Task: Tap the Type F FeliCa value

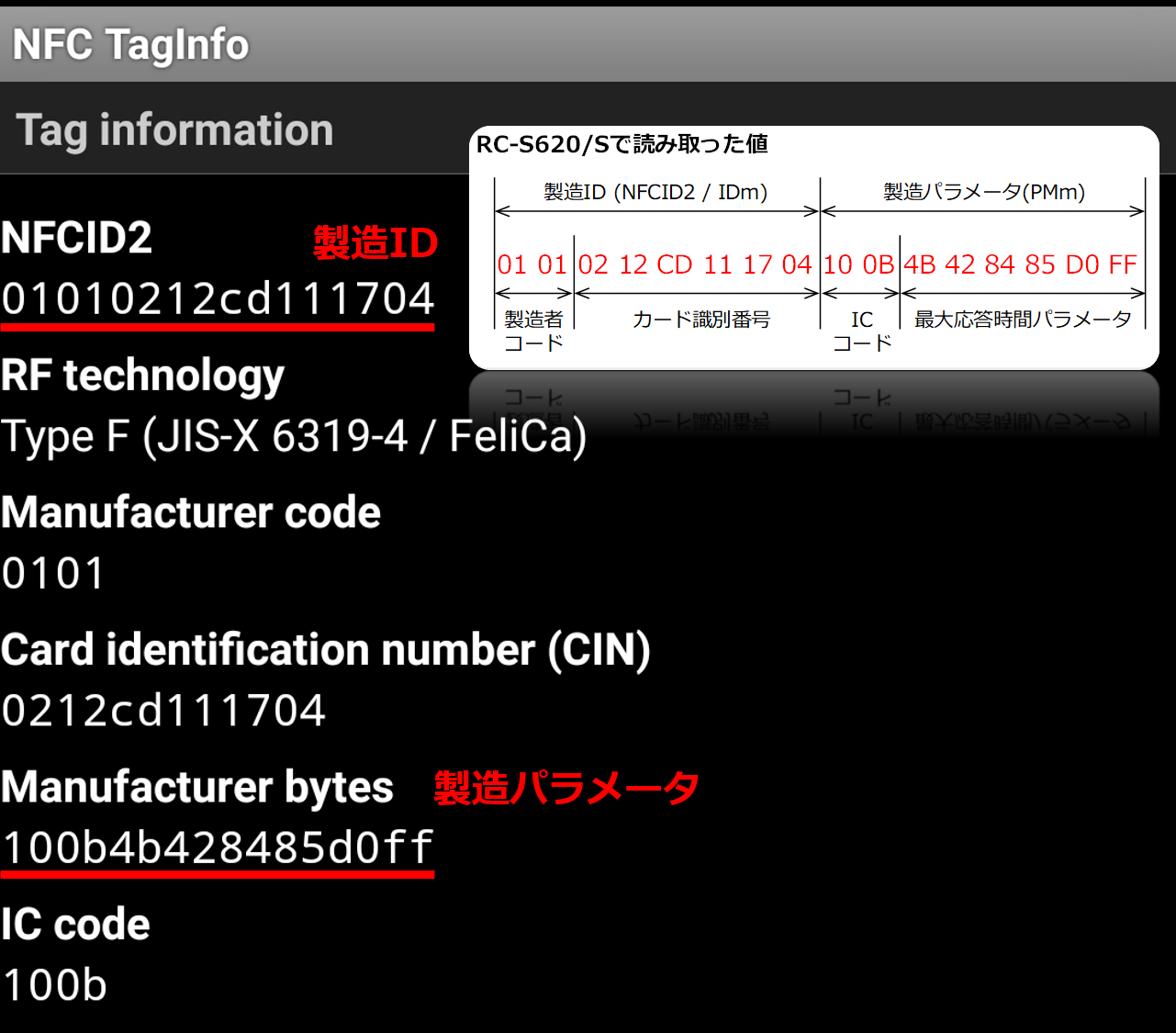Action: click(294, 436)
